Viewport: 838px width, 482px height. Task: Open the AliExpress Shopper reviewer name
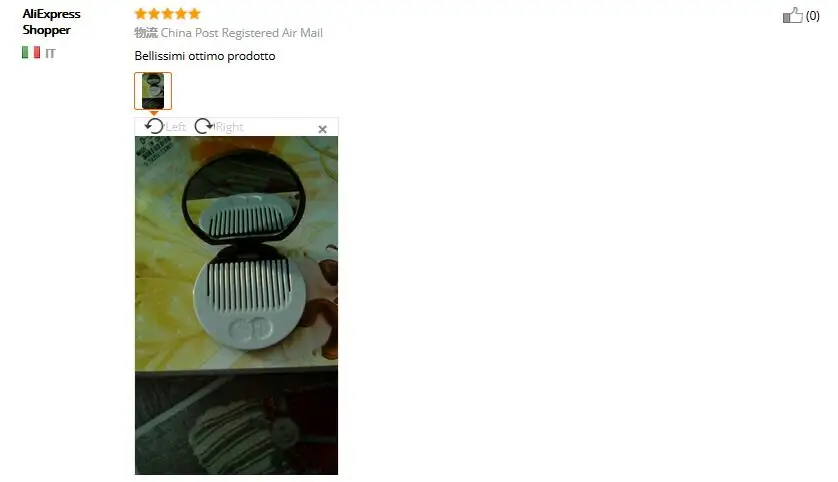[51, 22]
